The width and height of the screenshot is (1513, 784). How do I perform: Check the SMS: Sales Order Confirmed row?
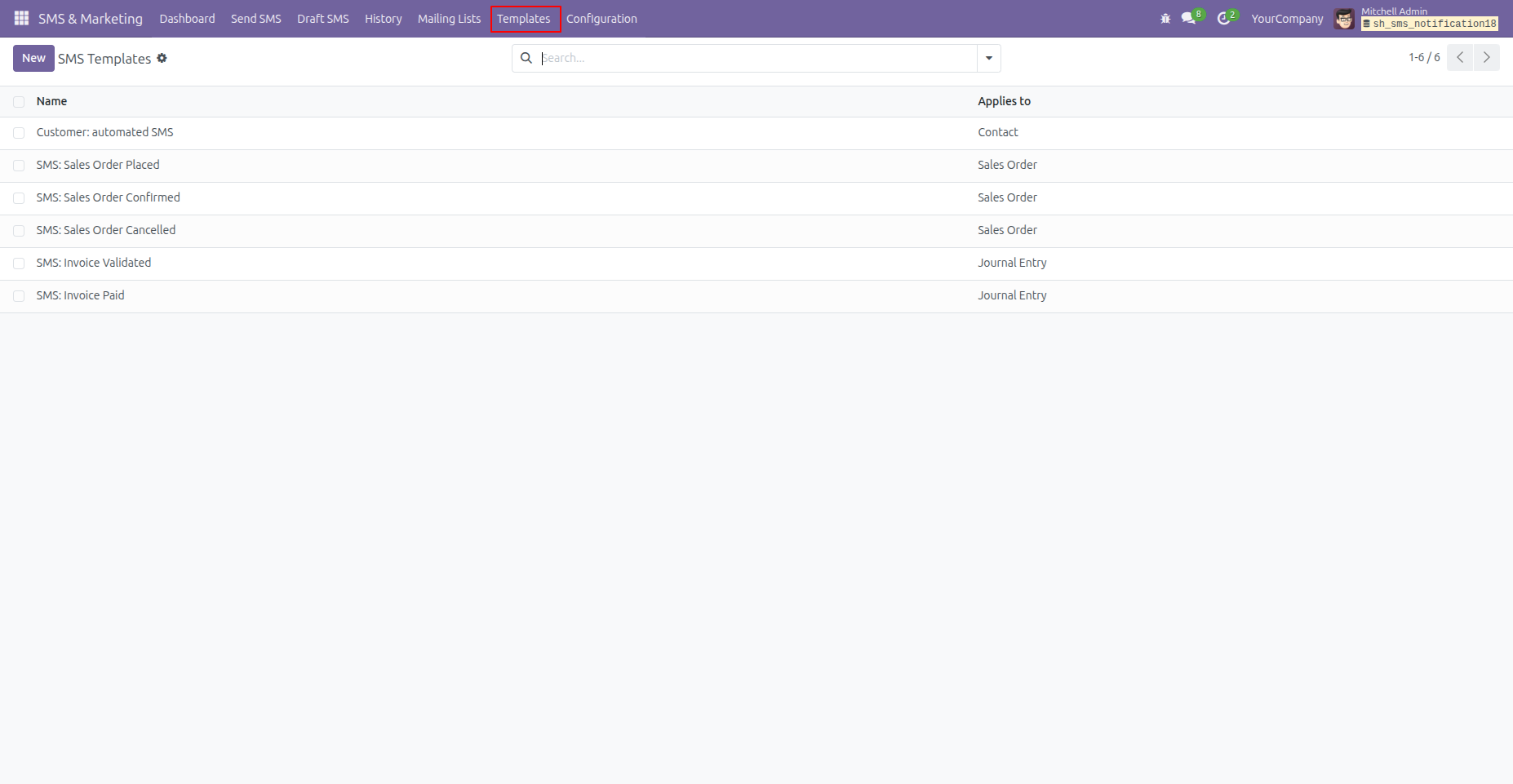click(x=19, y=198)
